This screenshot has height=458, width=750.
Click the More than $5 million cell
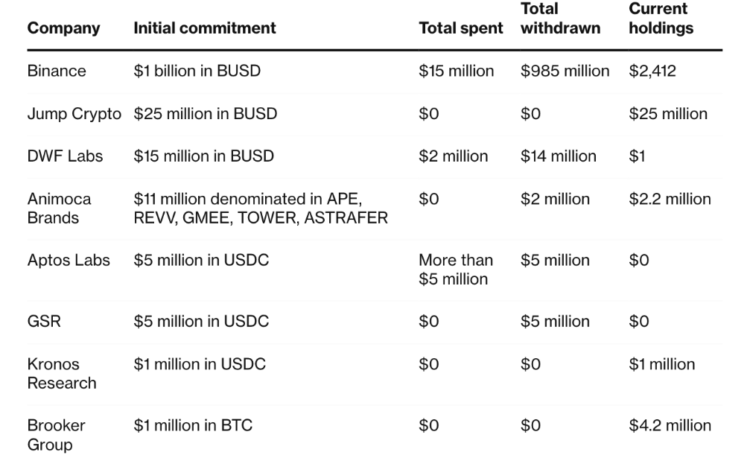pyautogui.click(x=455, y=269)
